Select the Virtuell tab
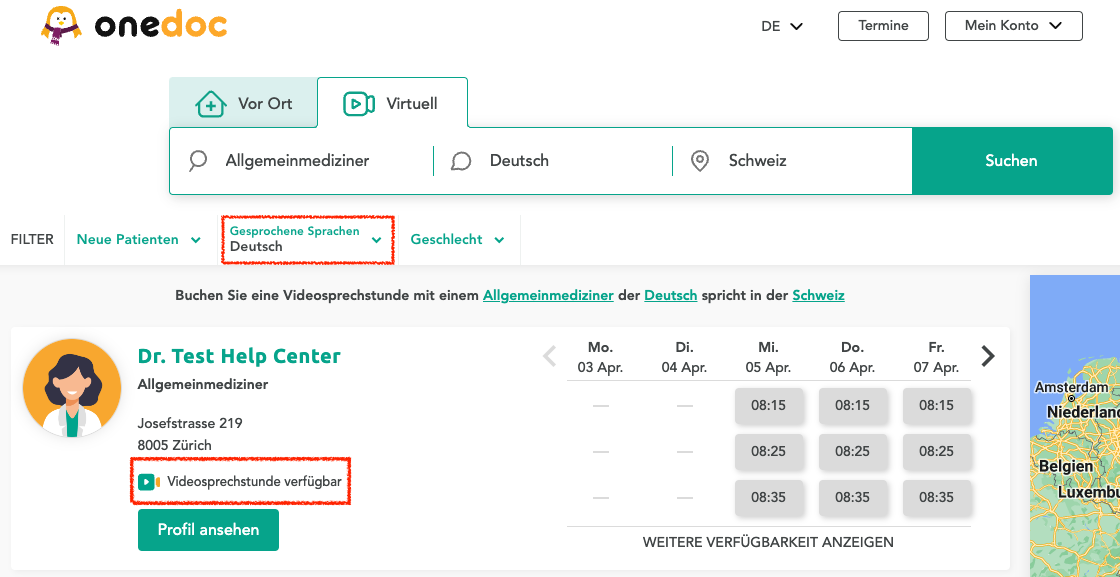Image resolution: width=1120 pixels, height=577 pixels. 391,104
